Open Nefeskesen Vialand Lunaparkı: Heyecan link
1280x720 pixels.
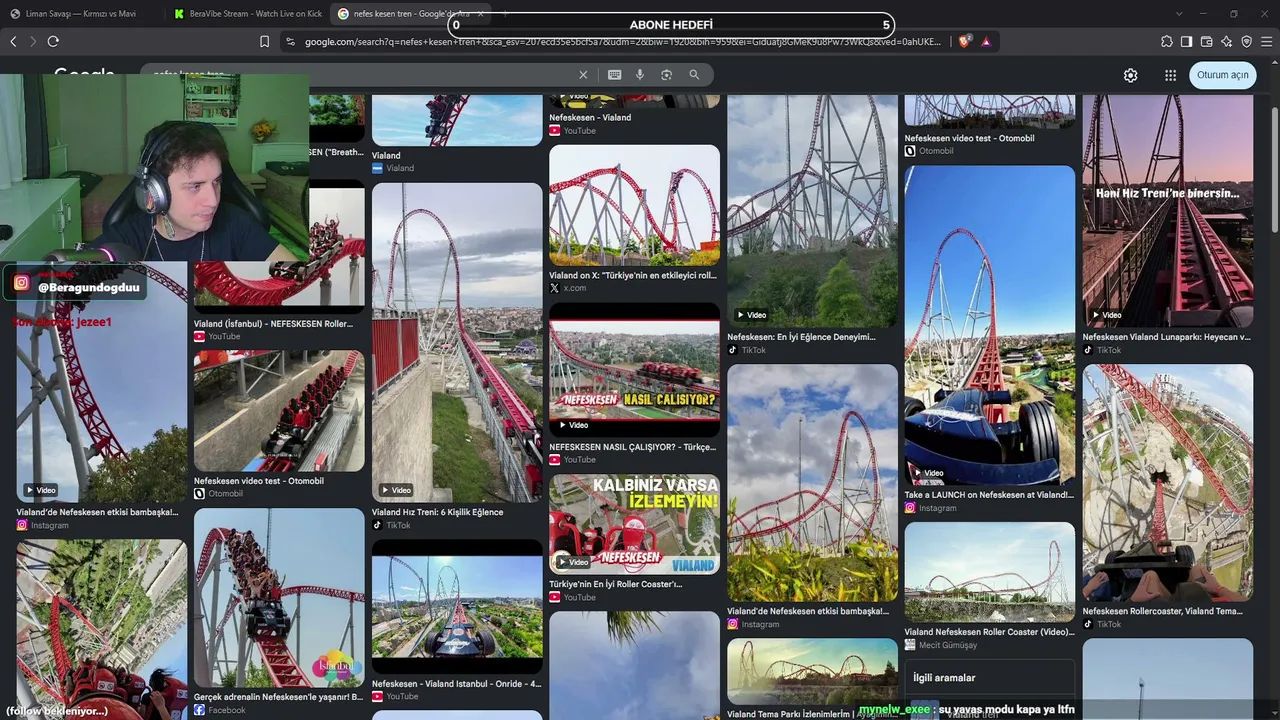(x=1166, y=337)
